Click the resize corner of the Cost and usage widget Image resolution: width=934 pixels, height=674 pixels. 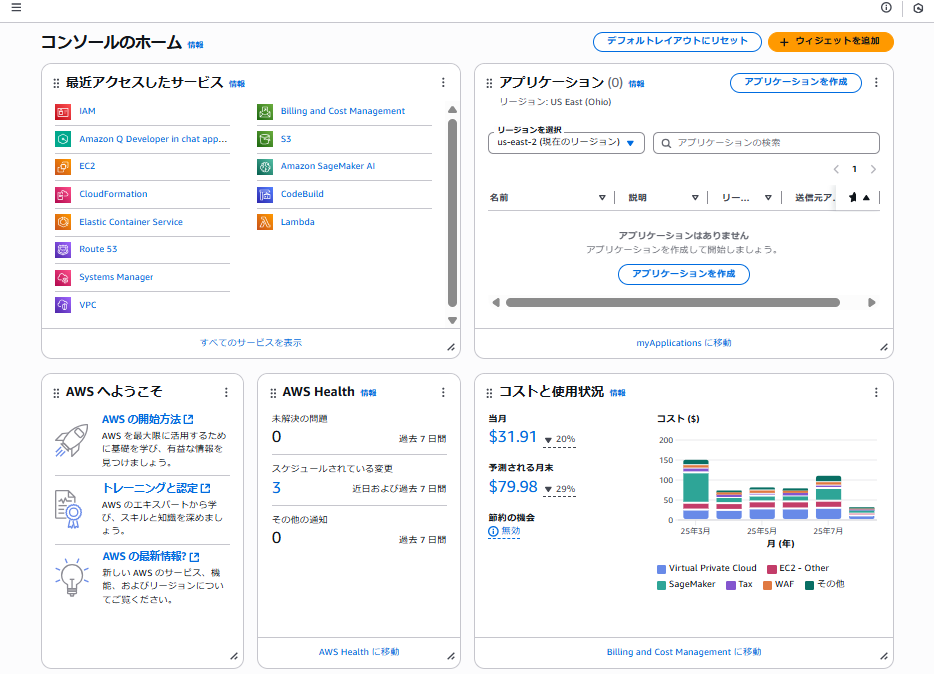point(884,656)
